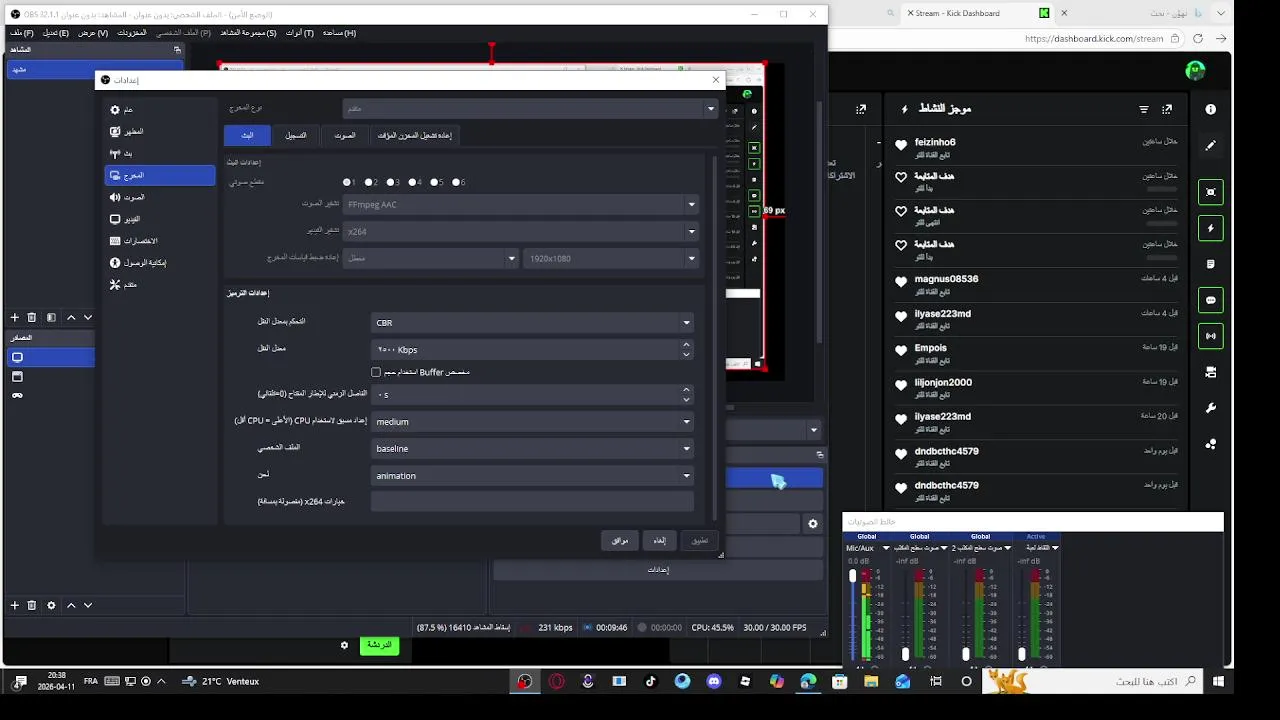
Task: Open Video settings (الفيديو) monitor icon
Action: pyautogui.click(x=115, y=219)
